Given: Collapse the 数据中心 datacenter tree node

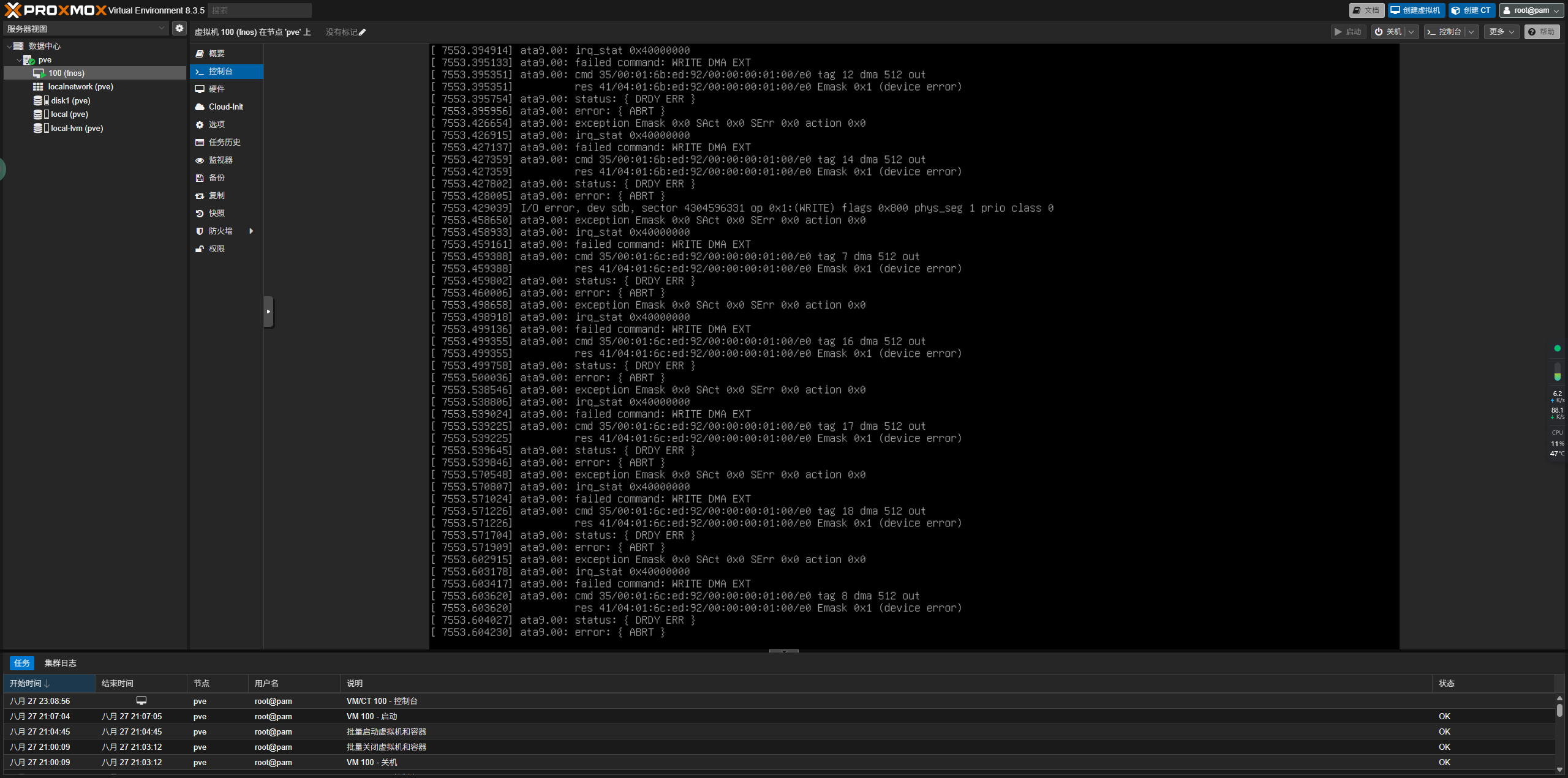Looking at the screenshot, I should (x=9, y=47).
